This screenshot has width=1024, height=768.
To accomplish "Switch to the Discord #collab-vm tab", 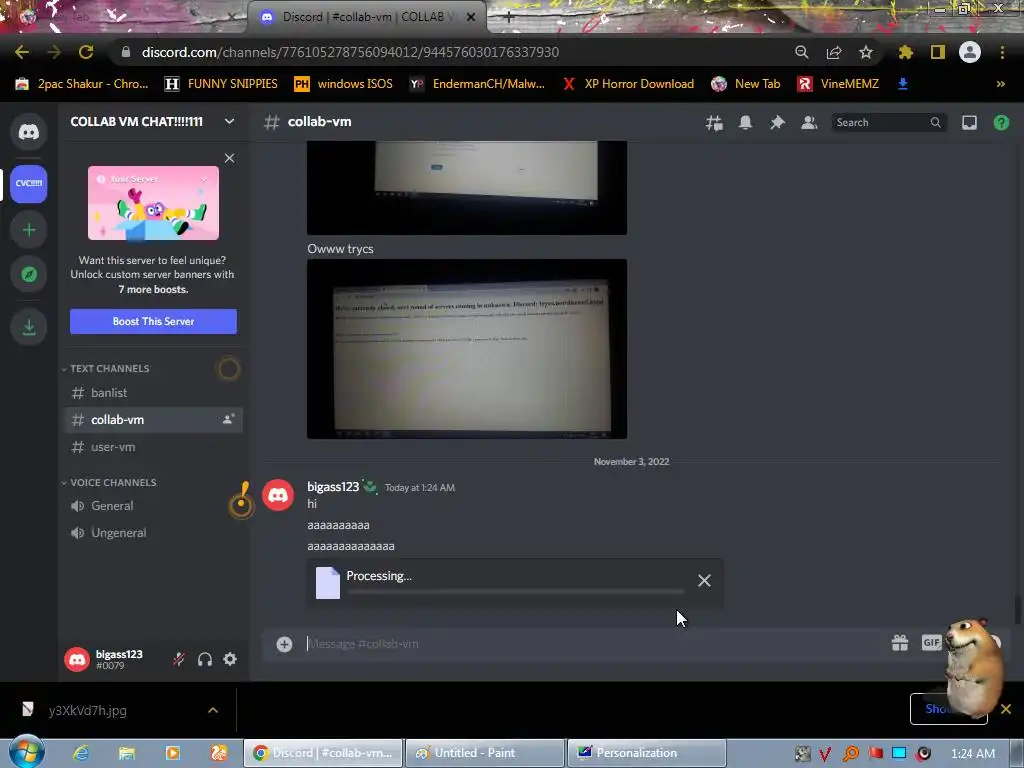I will tap(367, 17).
